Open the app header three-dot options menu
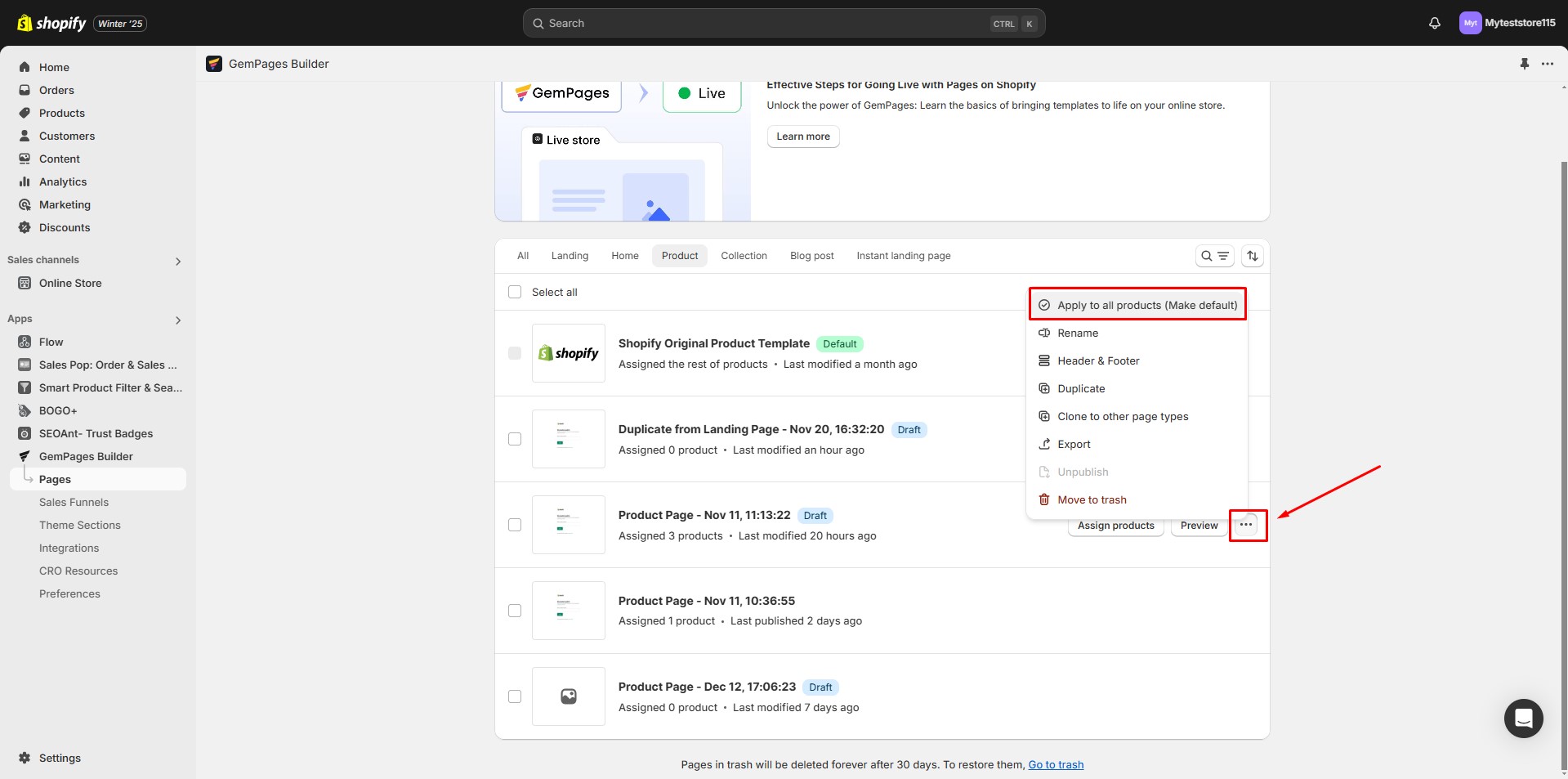This screenshot has width=1568, height=779. pyautogui.click(x=1548, y=64)
